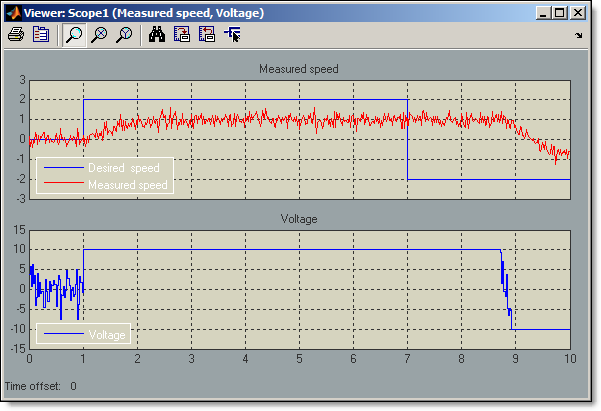This screenshot has height=411, width=601.
Task: Click the Voltage plot title
Action: [299, 218]
